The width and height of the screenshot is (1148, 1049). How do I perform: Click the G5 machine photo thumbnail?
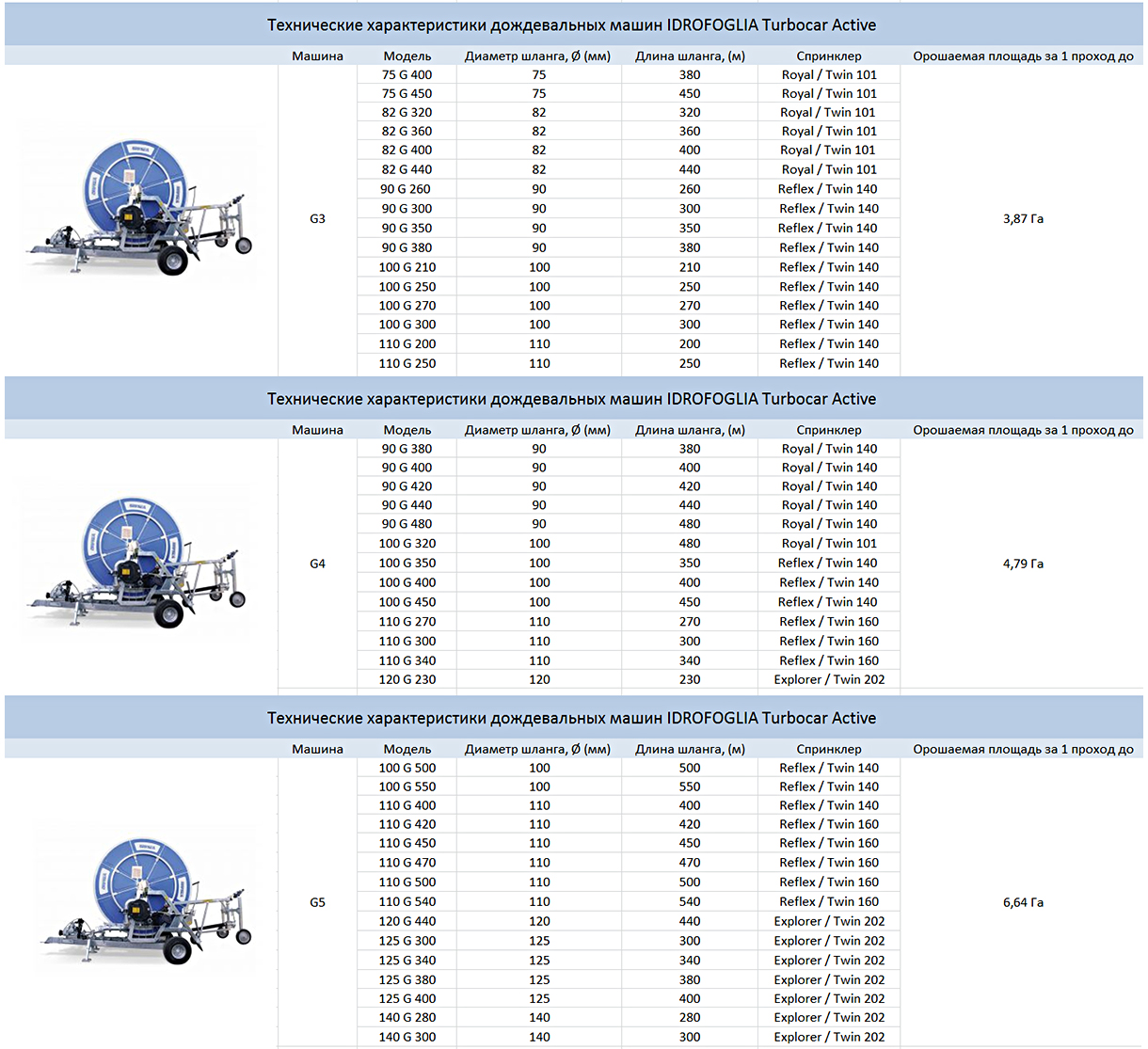pyautogui.click(x=146, y=900)
